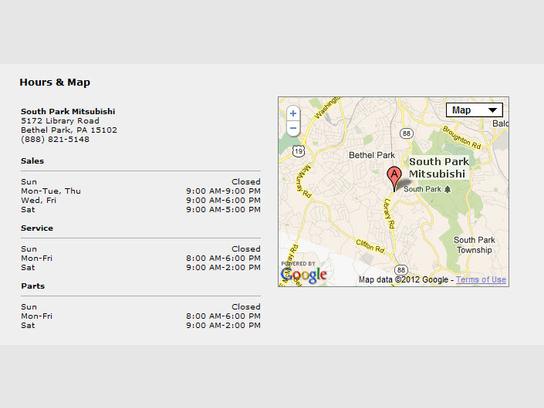The width and height of the screenshot is (544, 408).
Task: Click the South Park tree icon
Action: point(448,189)
